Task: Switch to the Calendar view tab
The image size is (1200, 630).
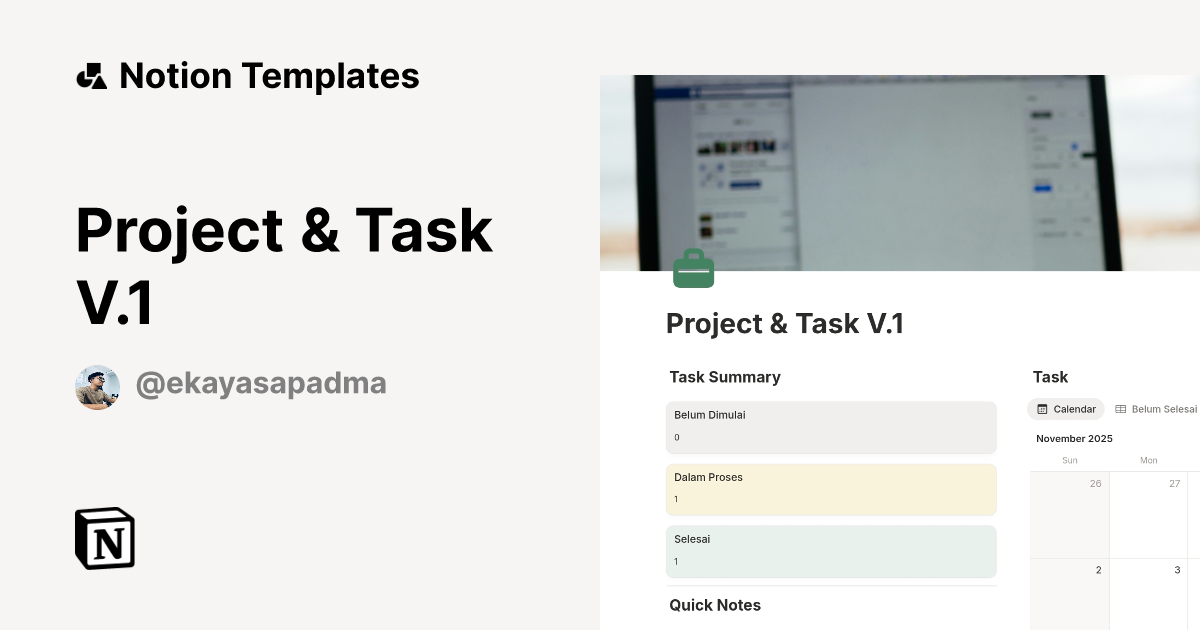Action: (1066, 409)
